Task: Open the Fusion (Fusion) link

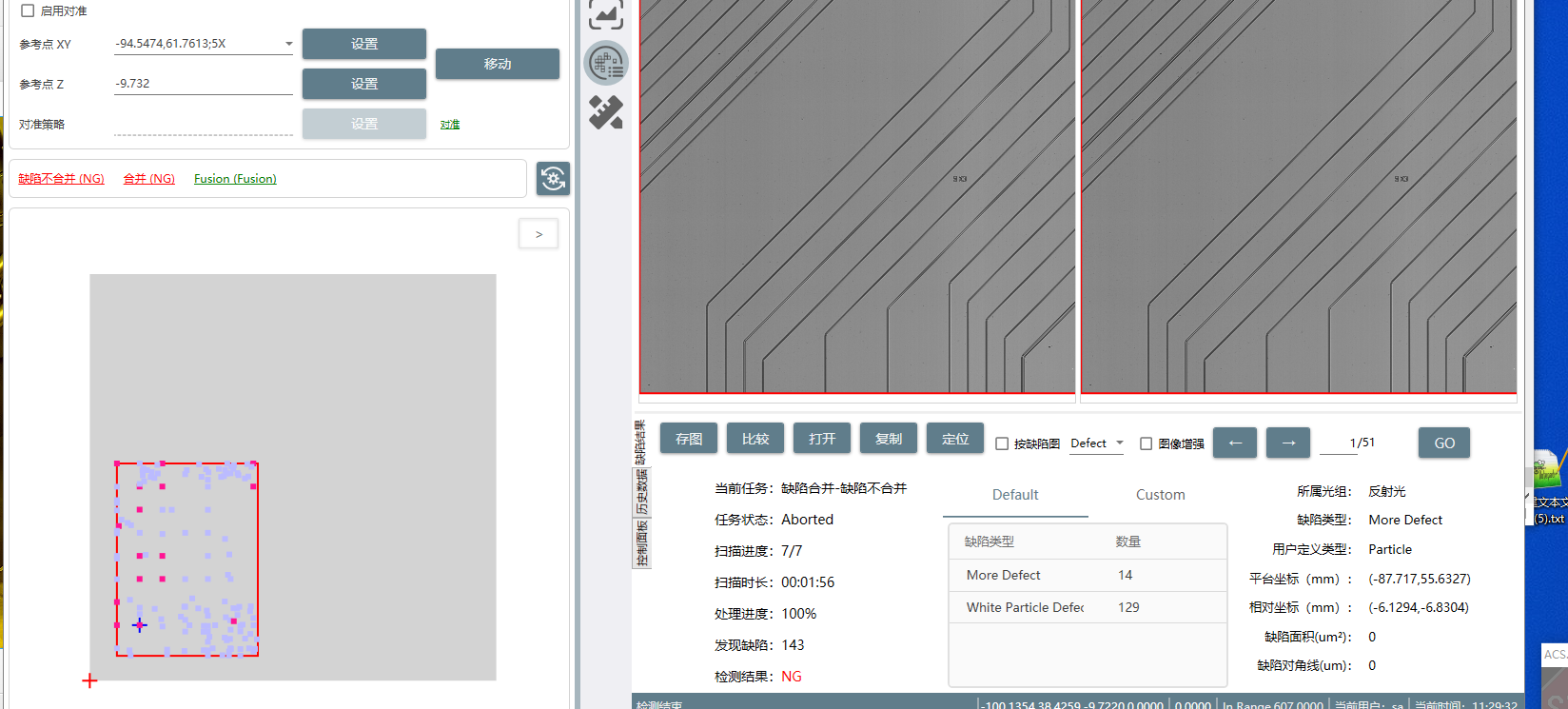Action: click(x=235, y=179)
